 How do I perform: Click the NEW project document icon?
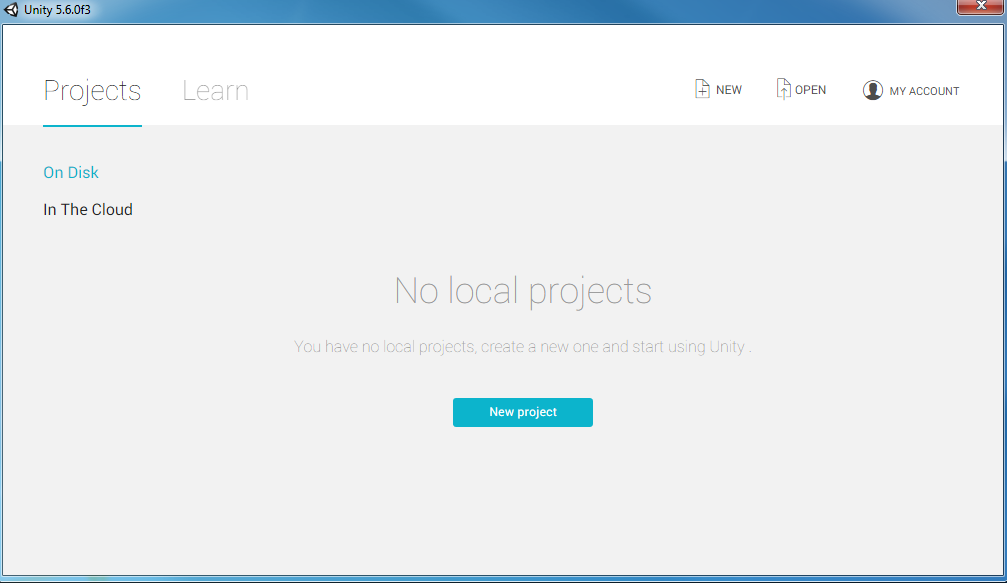point(702,89)
